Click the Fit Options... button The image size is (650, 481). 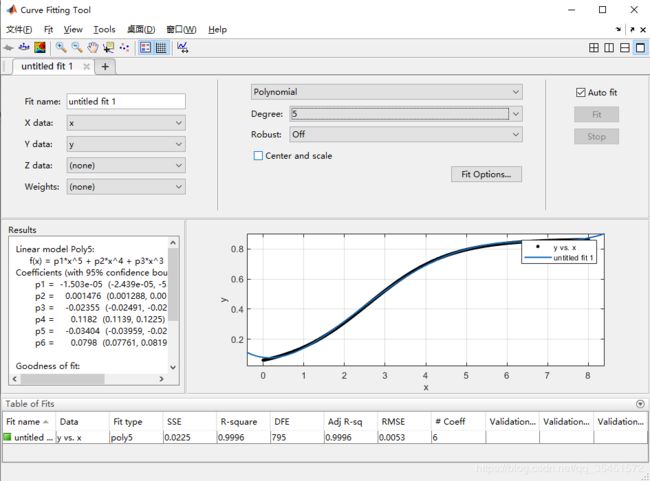pos(486,174)
